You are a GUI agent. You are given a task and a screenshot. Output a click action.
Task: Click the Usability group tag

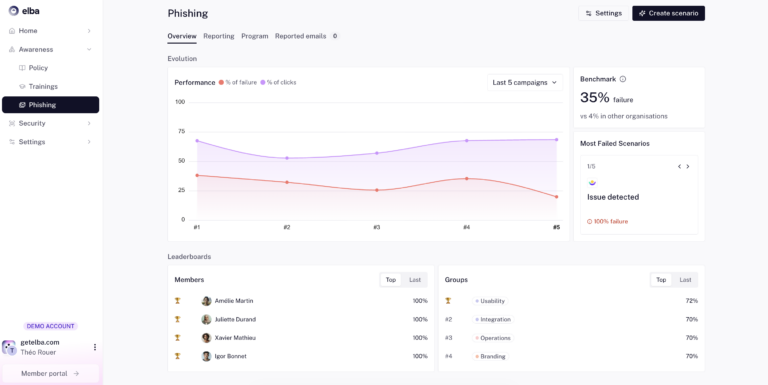point(489,301)
